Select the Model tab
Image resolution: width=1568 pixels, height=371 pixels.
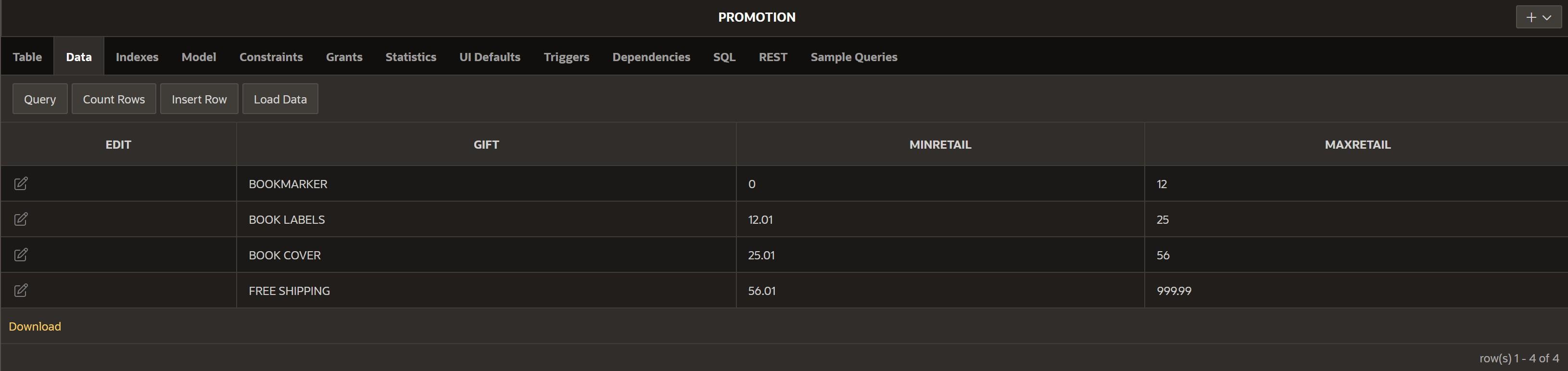(199, 57)
